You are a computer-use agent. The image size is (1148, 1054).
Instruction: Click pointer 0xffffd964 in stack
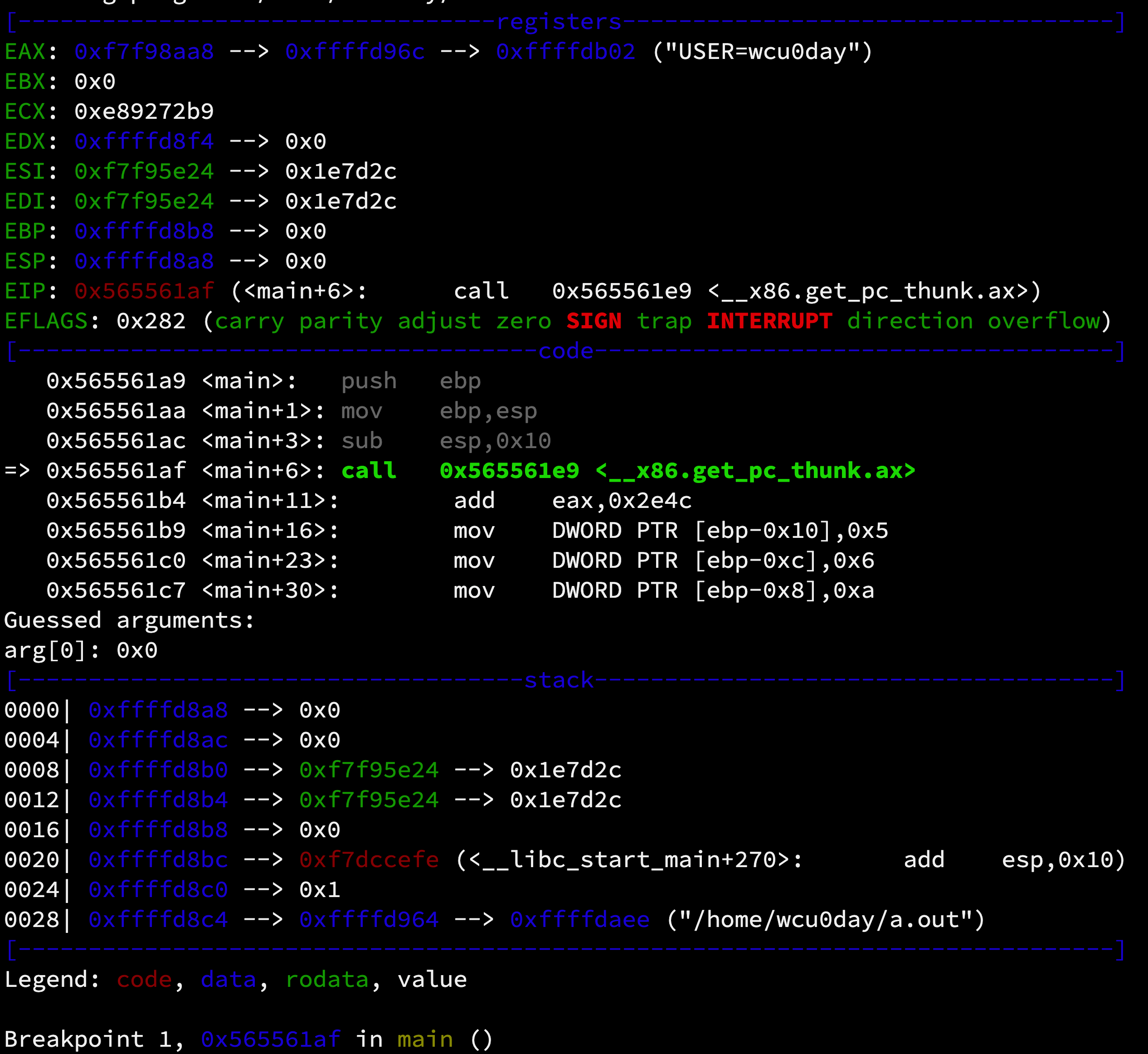(x=369, y=919)
